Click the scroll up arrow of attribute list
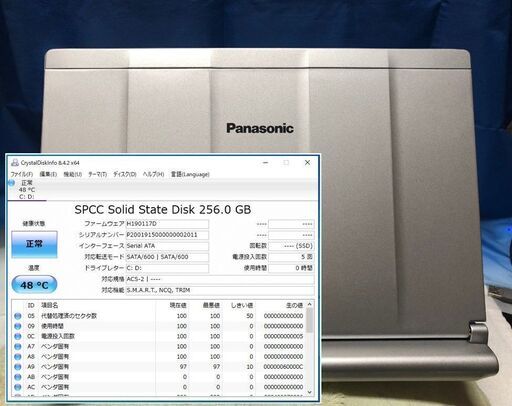The image size is (512, 406). click(310, 305)
